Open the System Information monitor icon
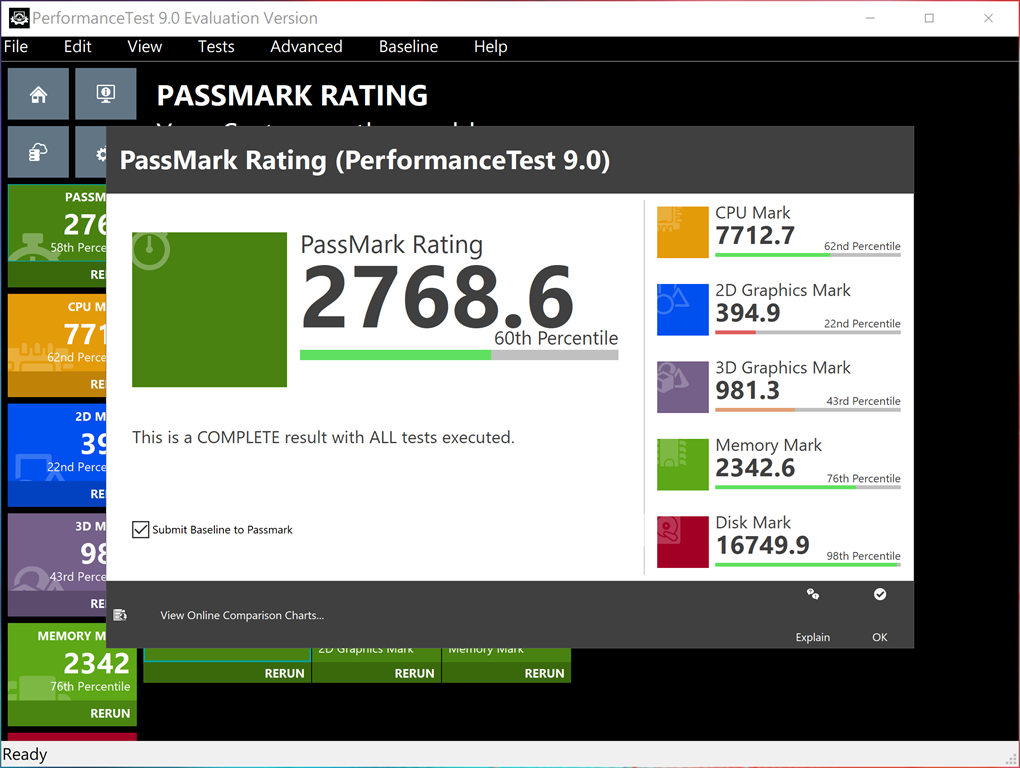 click(x=105, y=95)
